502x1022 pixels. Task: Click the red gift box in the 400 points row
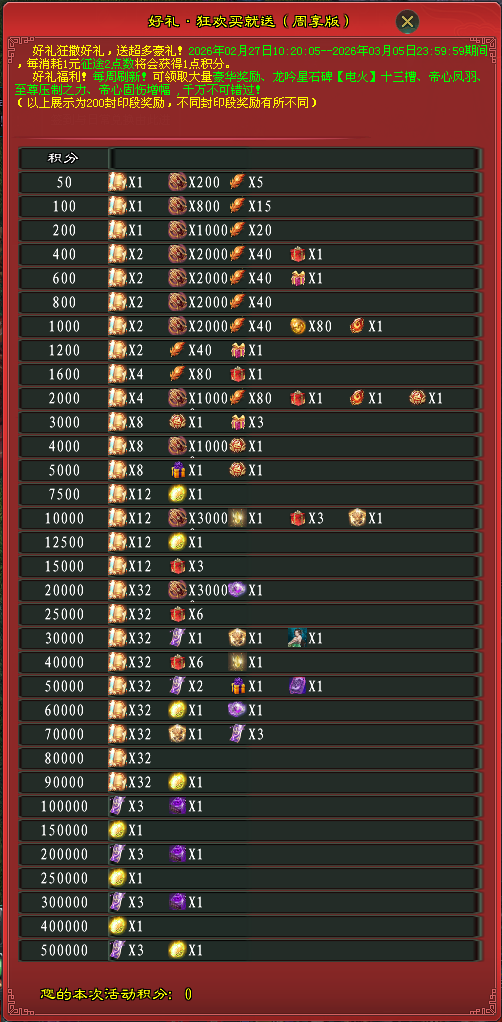(x=298, y=254)
